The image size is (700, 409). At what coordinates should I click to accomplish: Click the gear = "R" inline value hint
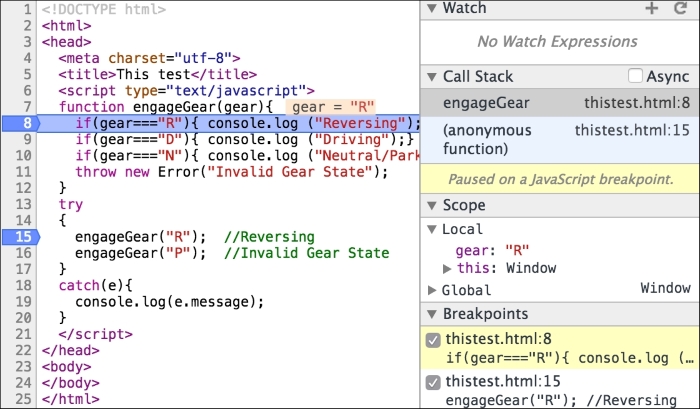pyautogui.click(x=331, y=107)
